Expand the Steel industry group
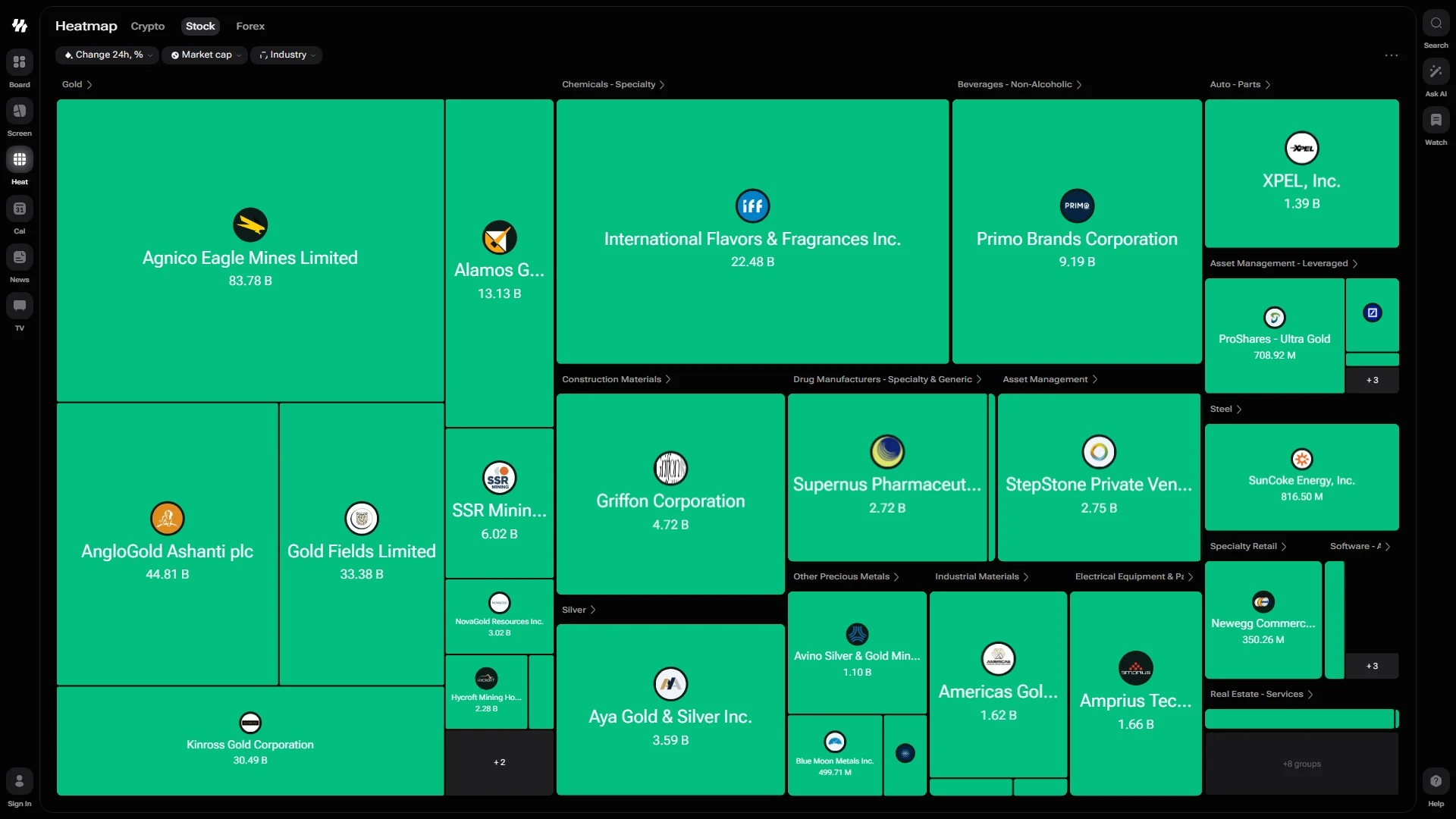 tap(1226, 409)
